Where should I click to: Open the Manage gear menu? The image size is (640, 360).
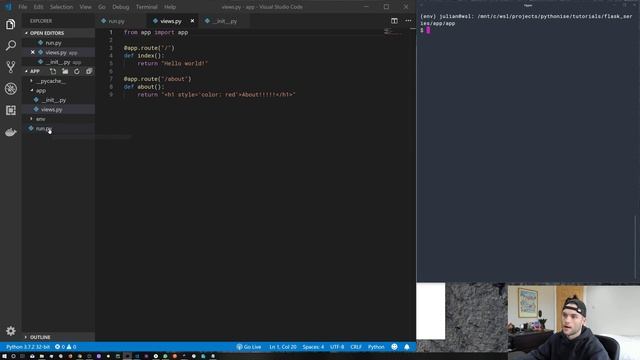(x=11, y=331)
